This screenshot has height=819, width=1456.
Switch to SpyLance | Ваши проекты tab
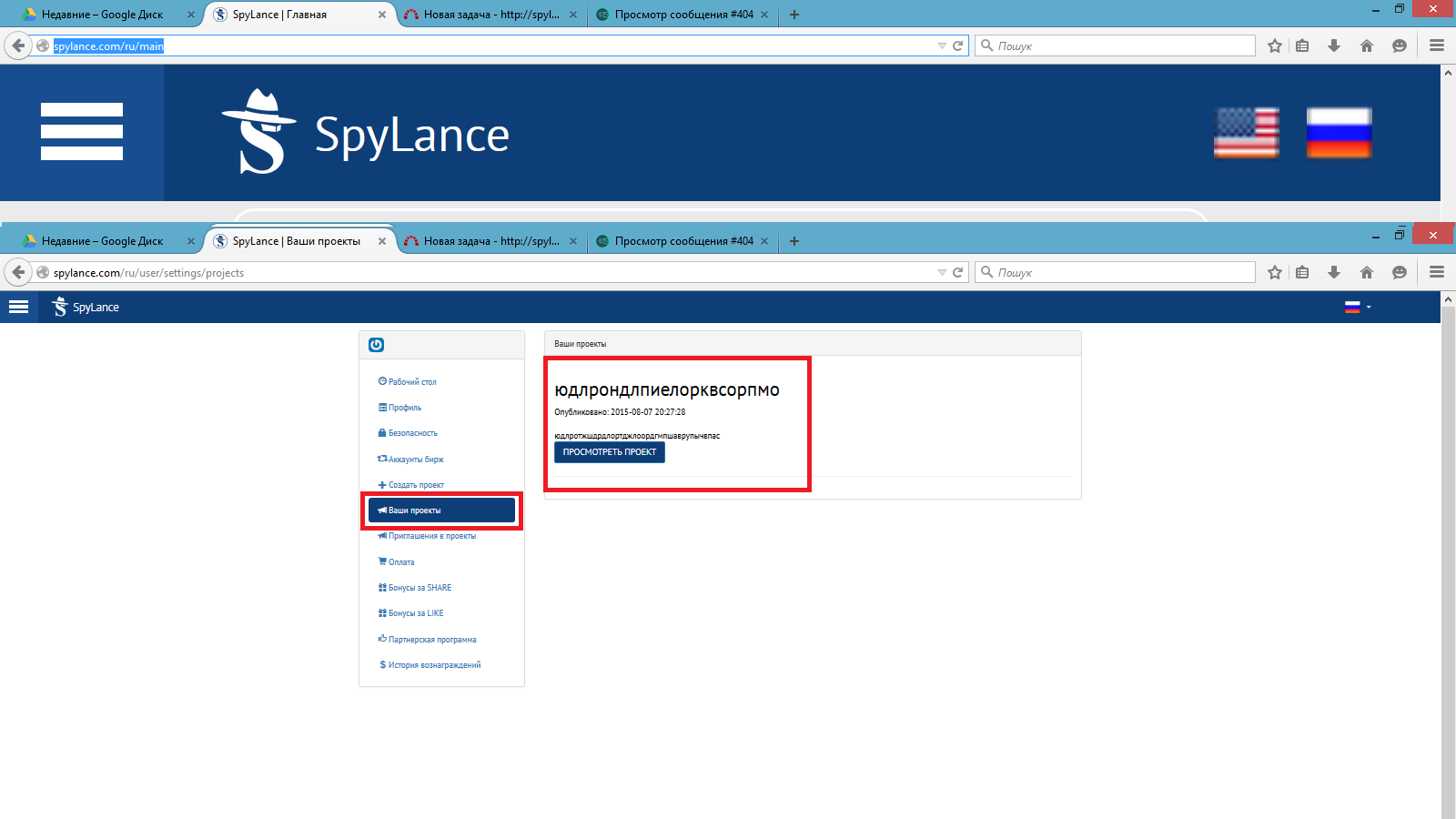(296, 241)
